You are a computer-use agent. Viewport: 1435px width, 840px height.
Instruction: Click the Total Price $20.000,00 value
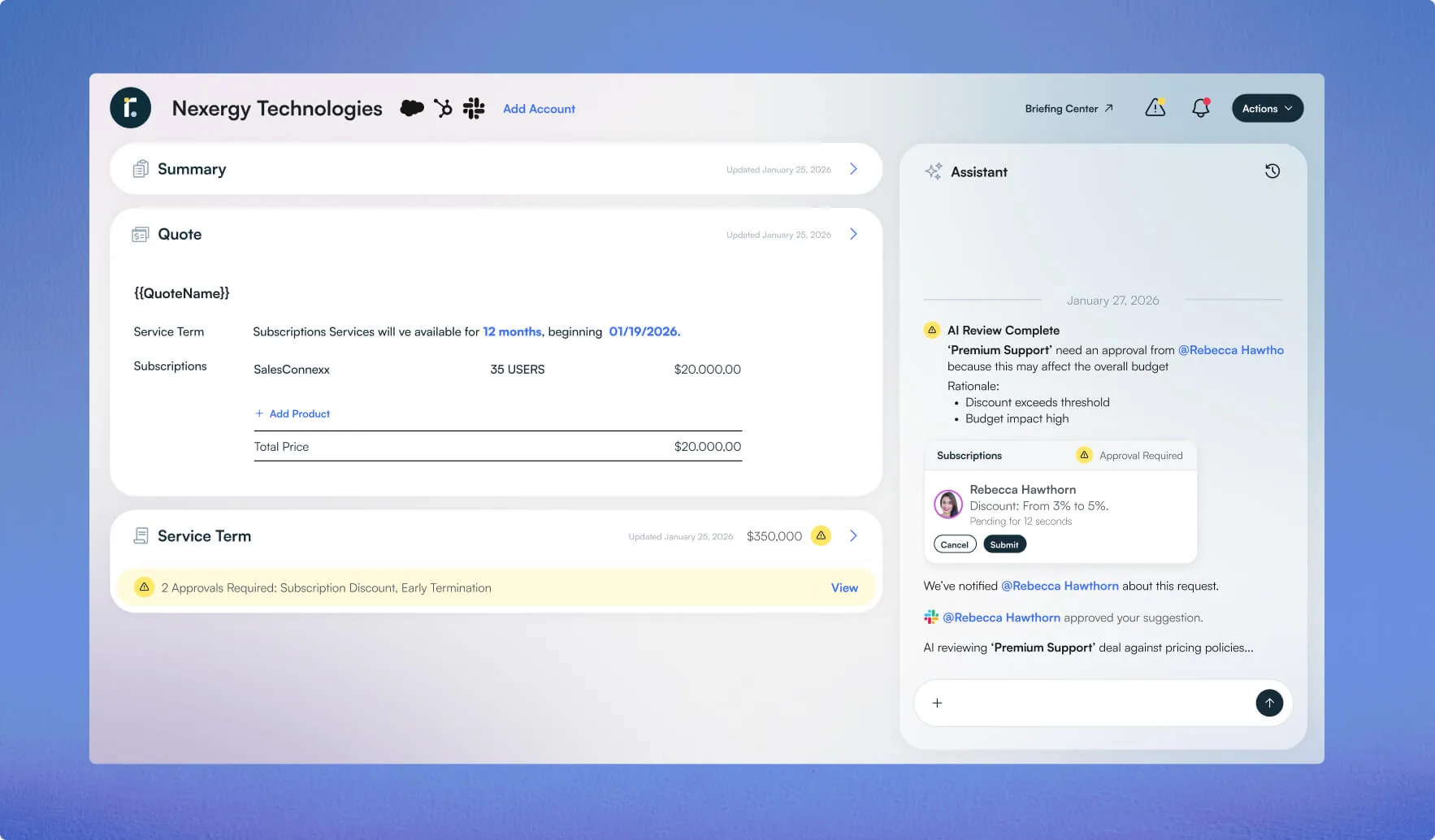708,447
